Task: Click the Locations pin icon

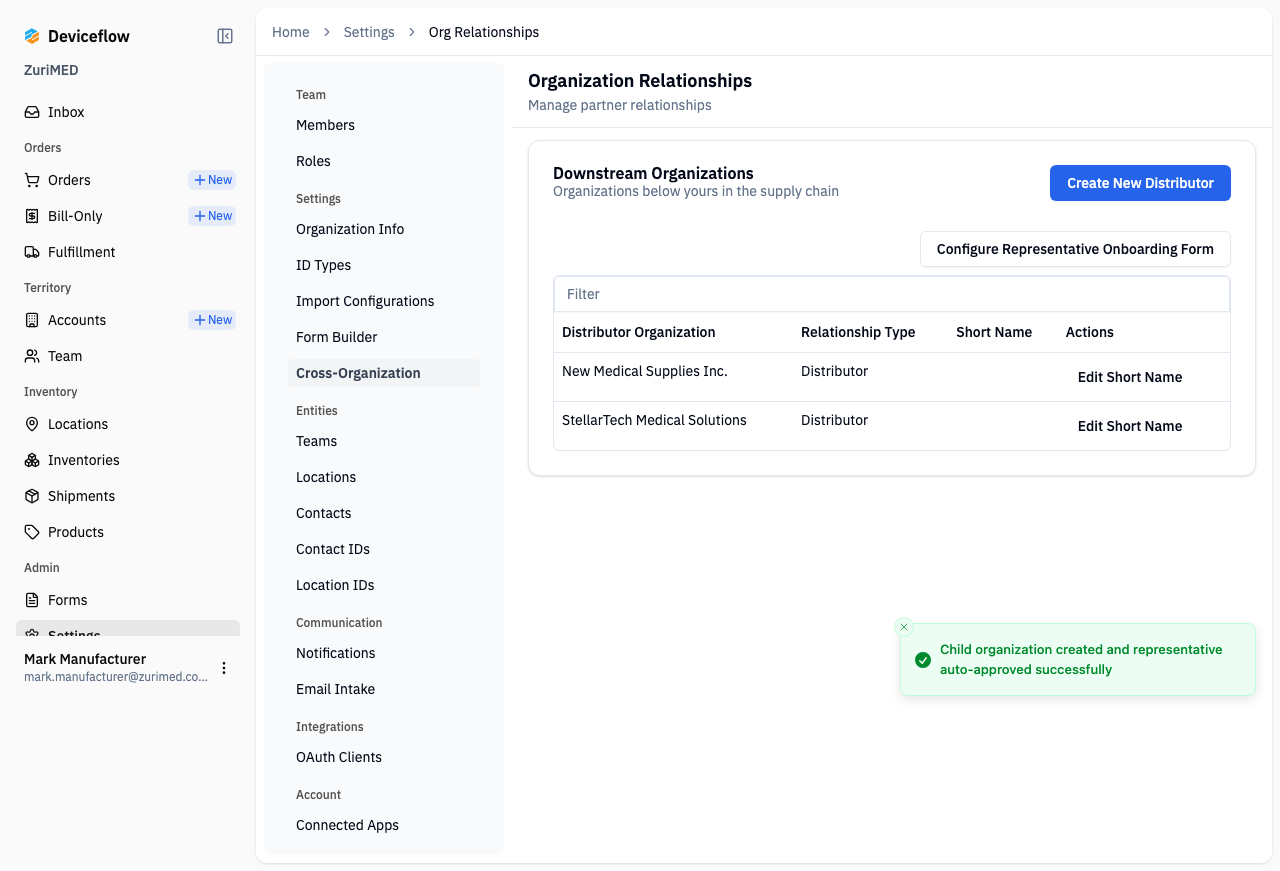Action: [32, 424]
